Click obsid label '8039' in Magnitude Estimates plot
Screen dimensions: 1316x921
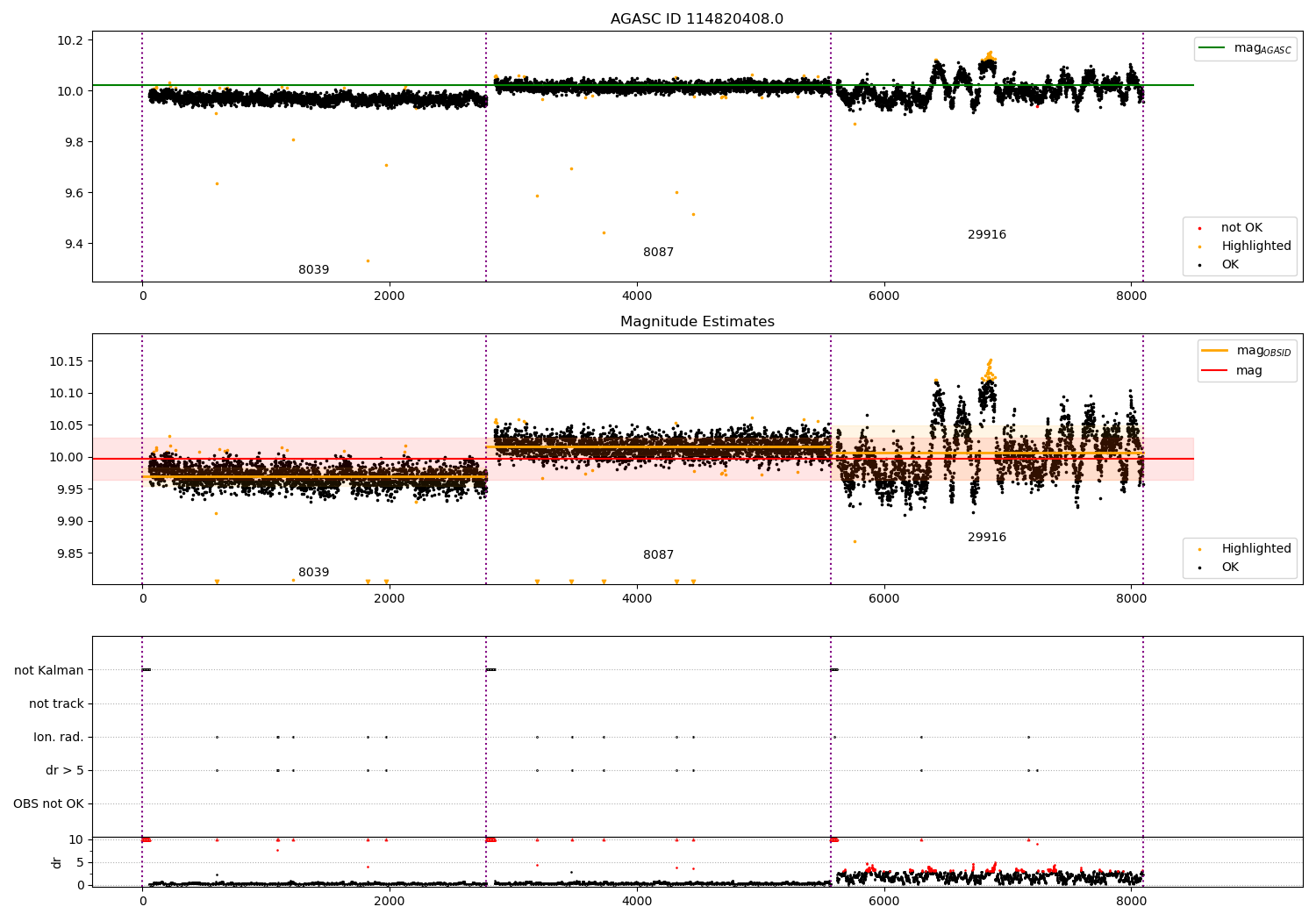[x=313, y=573]
